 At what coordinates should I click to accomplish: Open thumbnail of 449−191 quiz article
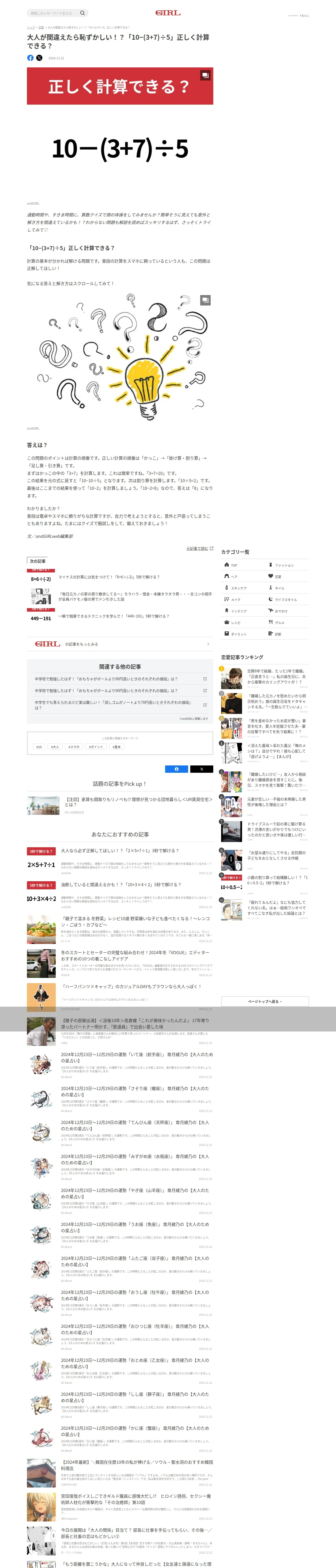41,616
